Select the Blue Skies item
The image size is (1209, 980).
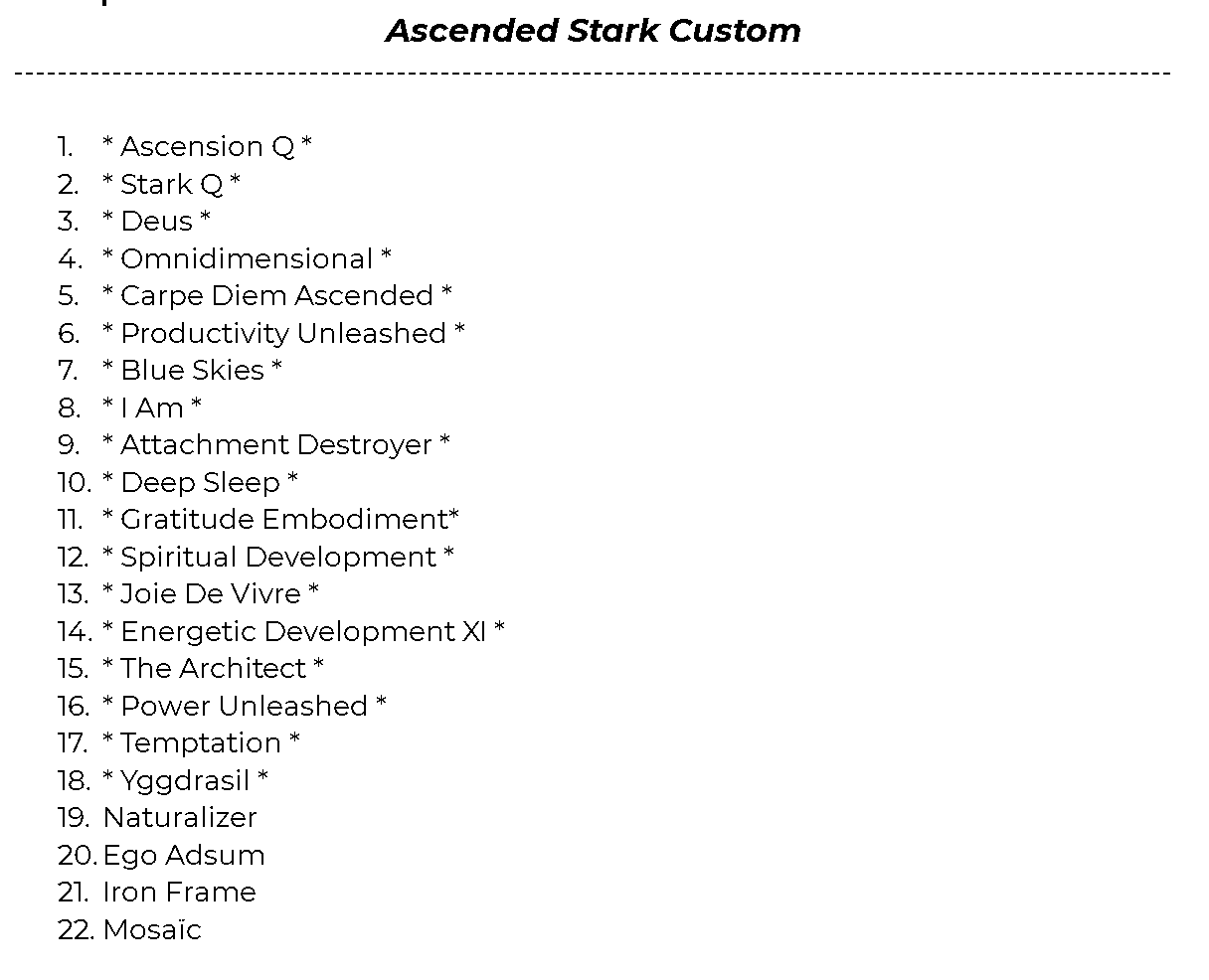pyautogui.click(x=192, y=371)
